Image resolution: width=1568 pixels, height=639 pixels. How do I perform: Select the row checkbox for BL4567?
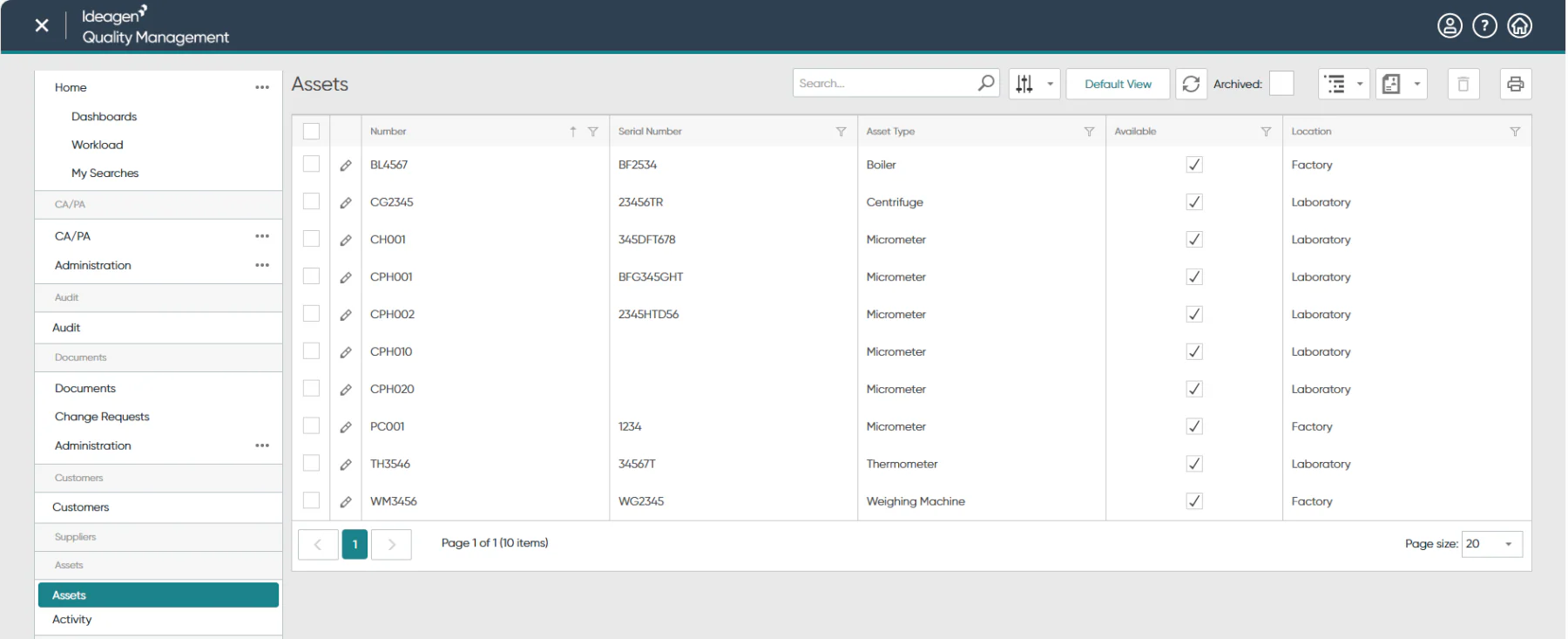[311, 164]
